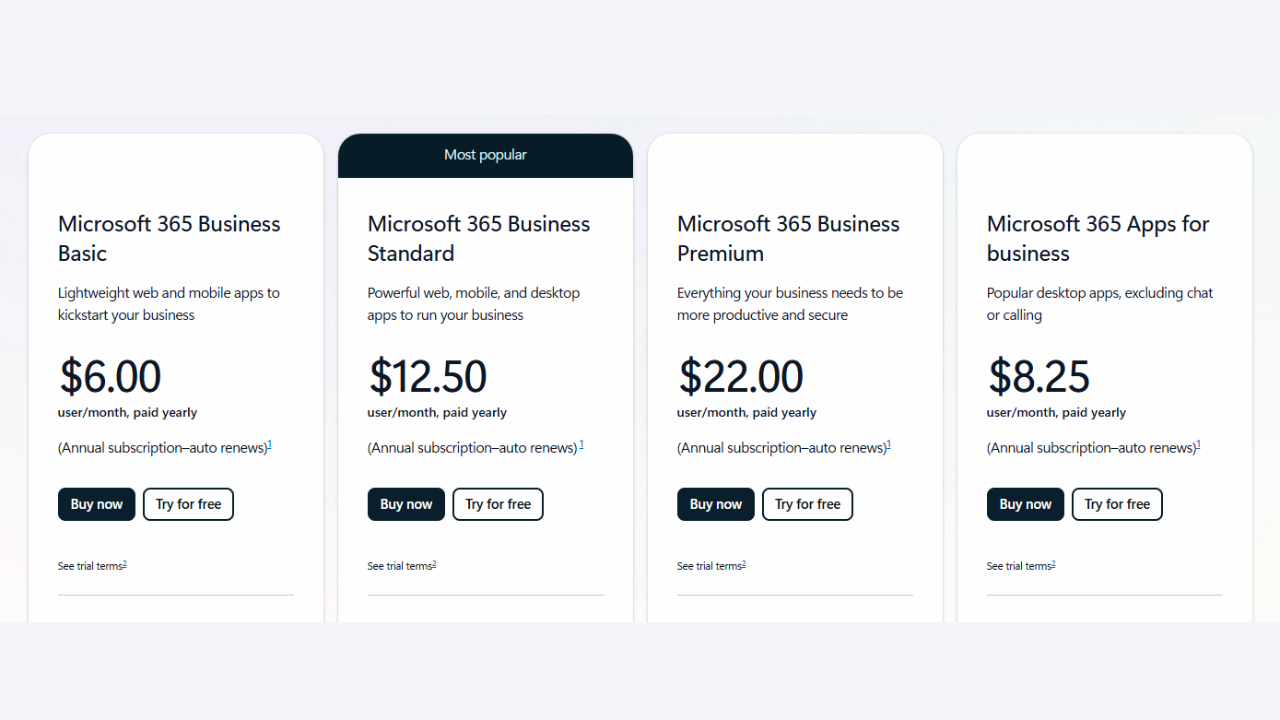Screen dimensions: 1280x720
Task: Buy now for Microsoft 365 Business Premium
Action: tap(716, 504)
